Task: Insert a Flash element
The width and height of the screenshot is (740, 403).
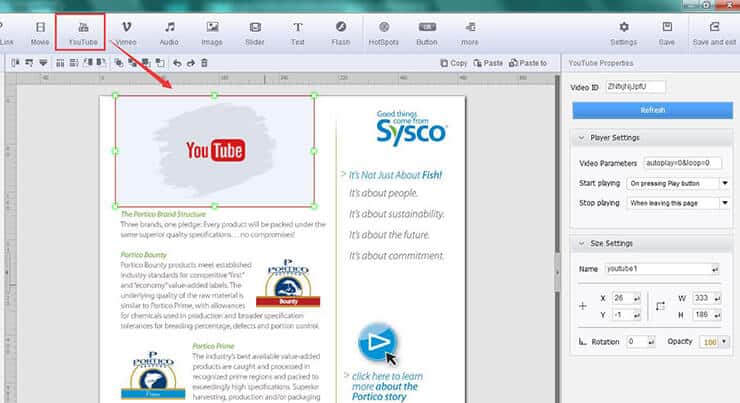Action: coord(340,33)
